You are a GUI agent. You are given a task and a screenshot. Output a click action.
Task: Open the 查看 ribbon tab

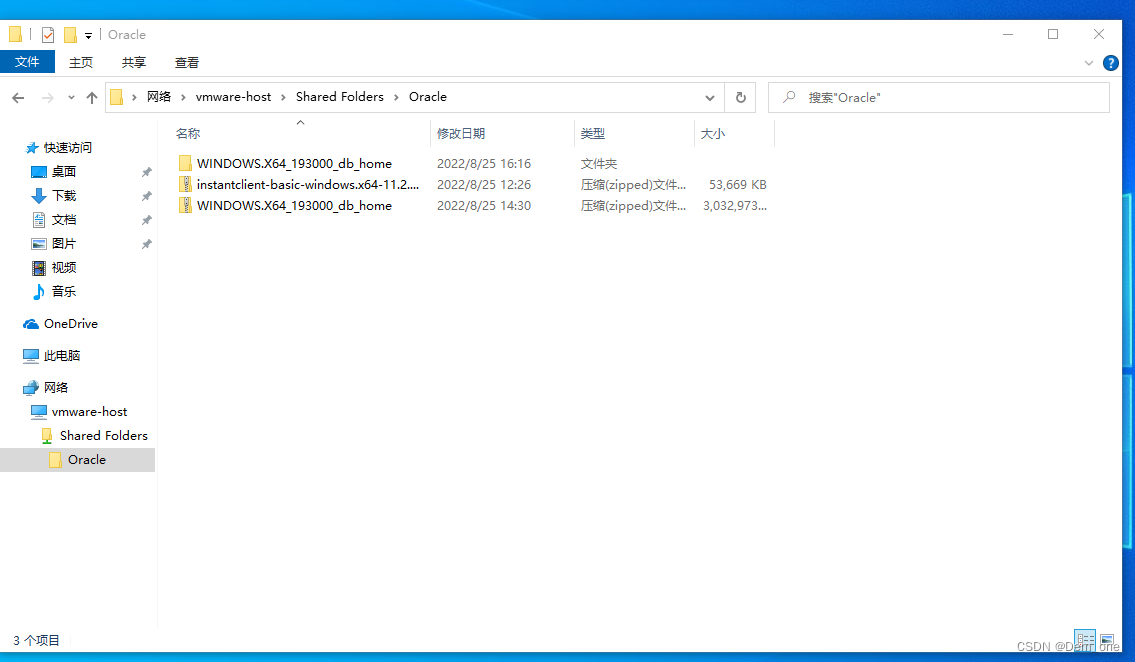point(187,63)
